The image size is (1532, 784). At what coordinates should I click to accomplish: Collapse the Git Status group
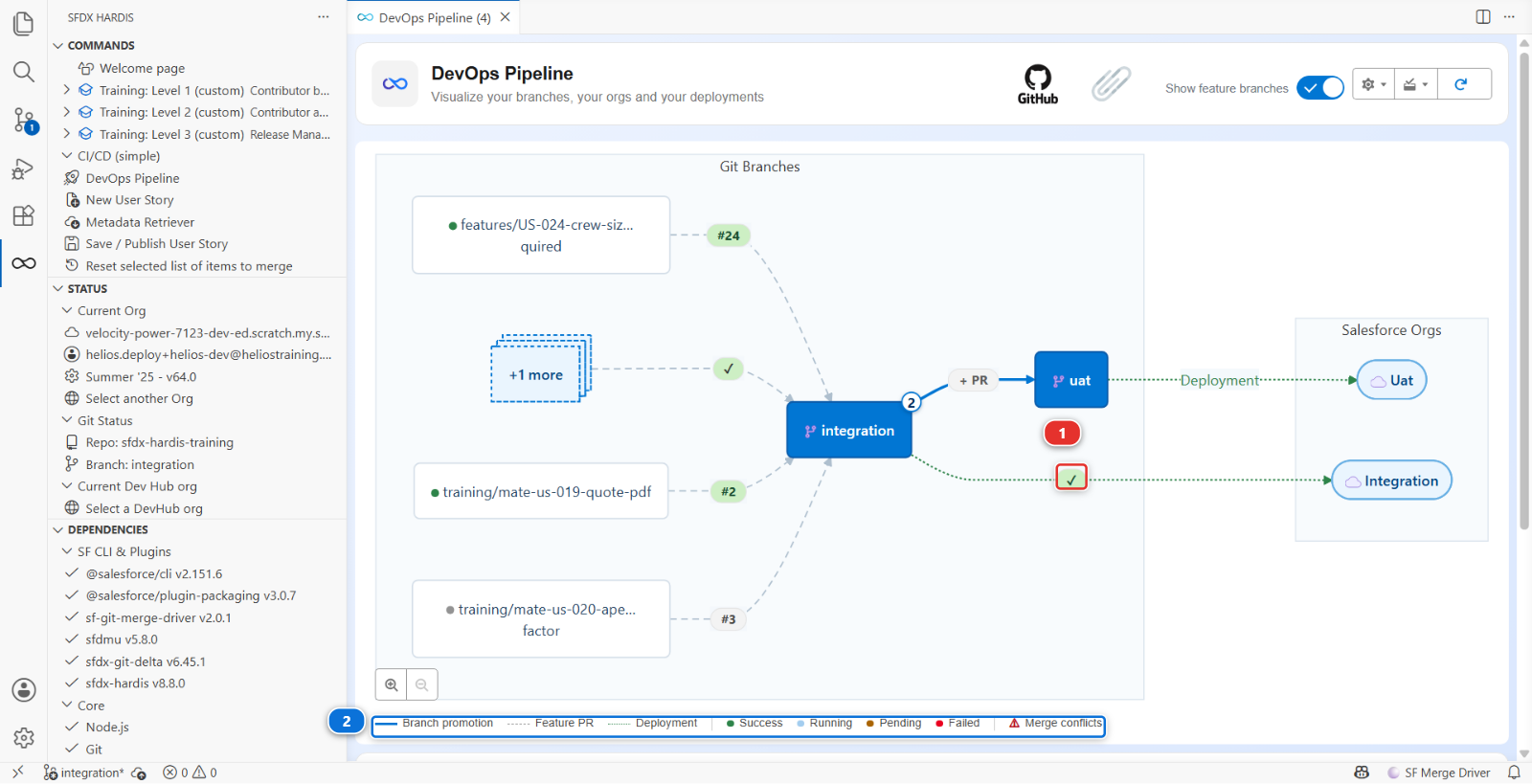[67, 420]
